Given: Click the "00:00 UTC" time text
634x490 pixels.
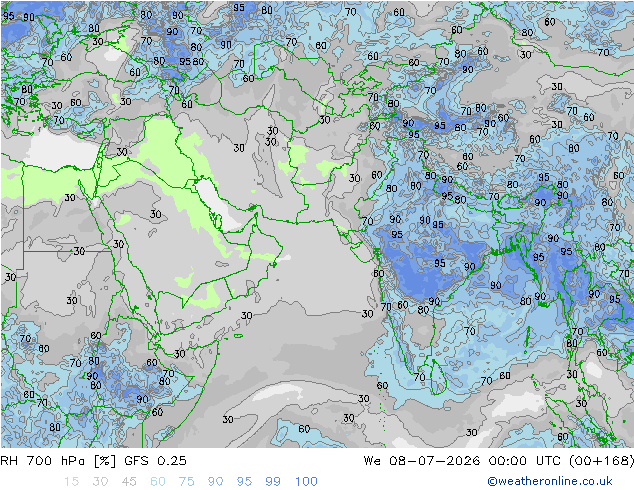Looking at the screenshot, I should click(x=524, y=461).
